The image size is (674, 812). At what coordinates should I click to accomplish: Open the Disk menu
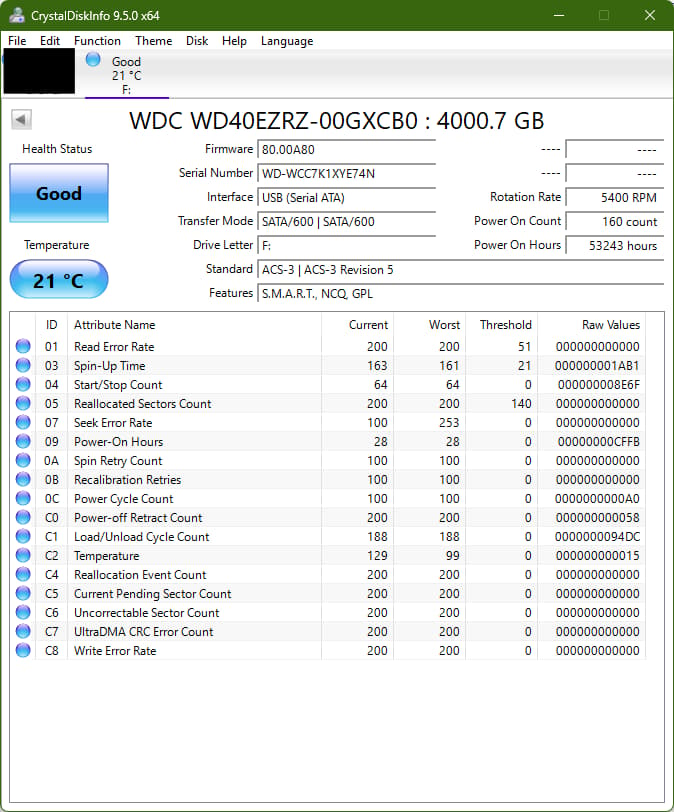click(197, 41)
